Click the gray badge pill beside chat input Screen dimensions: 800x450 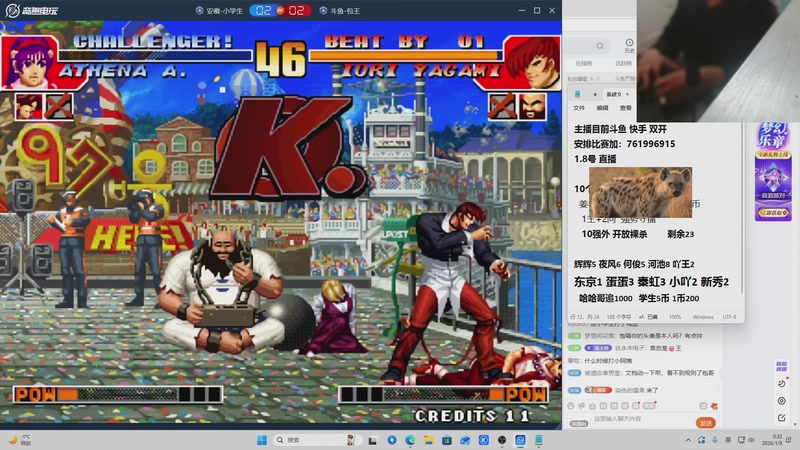point(579,423)
